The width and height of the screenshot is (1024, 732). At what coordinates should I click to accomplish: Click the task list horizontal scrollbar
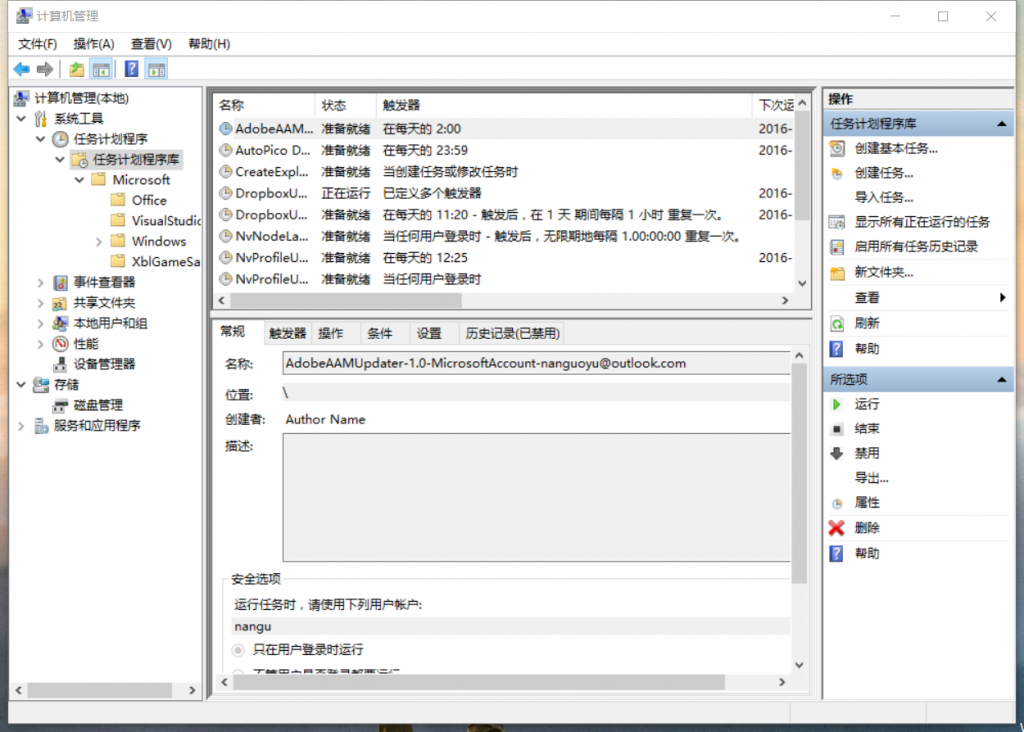pyautogui.click(x=504, y=300)
